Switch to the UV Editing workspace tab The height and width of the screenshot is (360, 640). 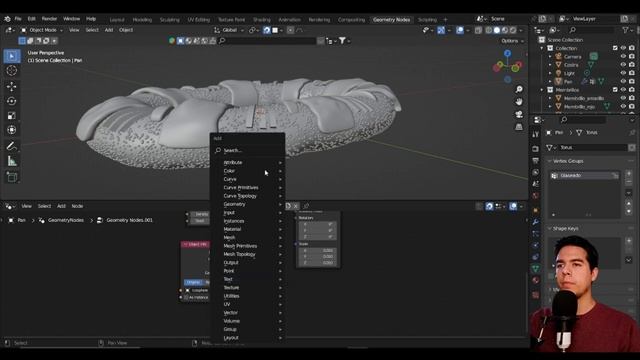coord(198,20)
